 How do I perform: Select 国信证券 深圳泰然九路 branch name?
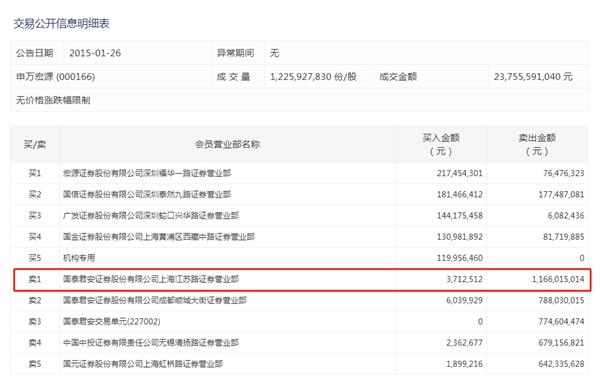(147, 194)
